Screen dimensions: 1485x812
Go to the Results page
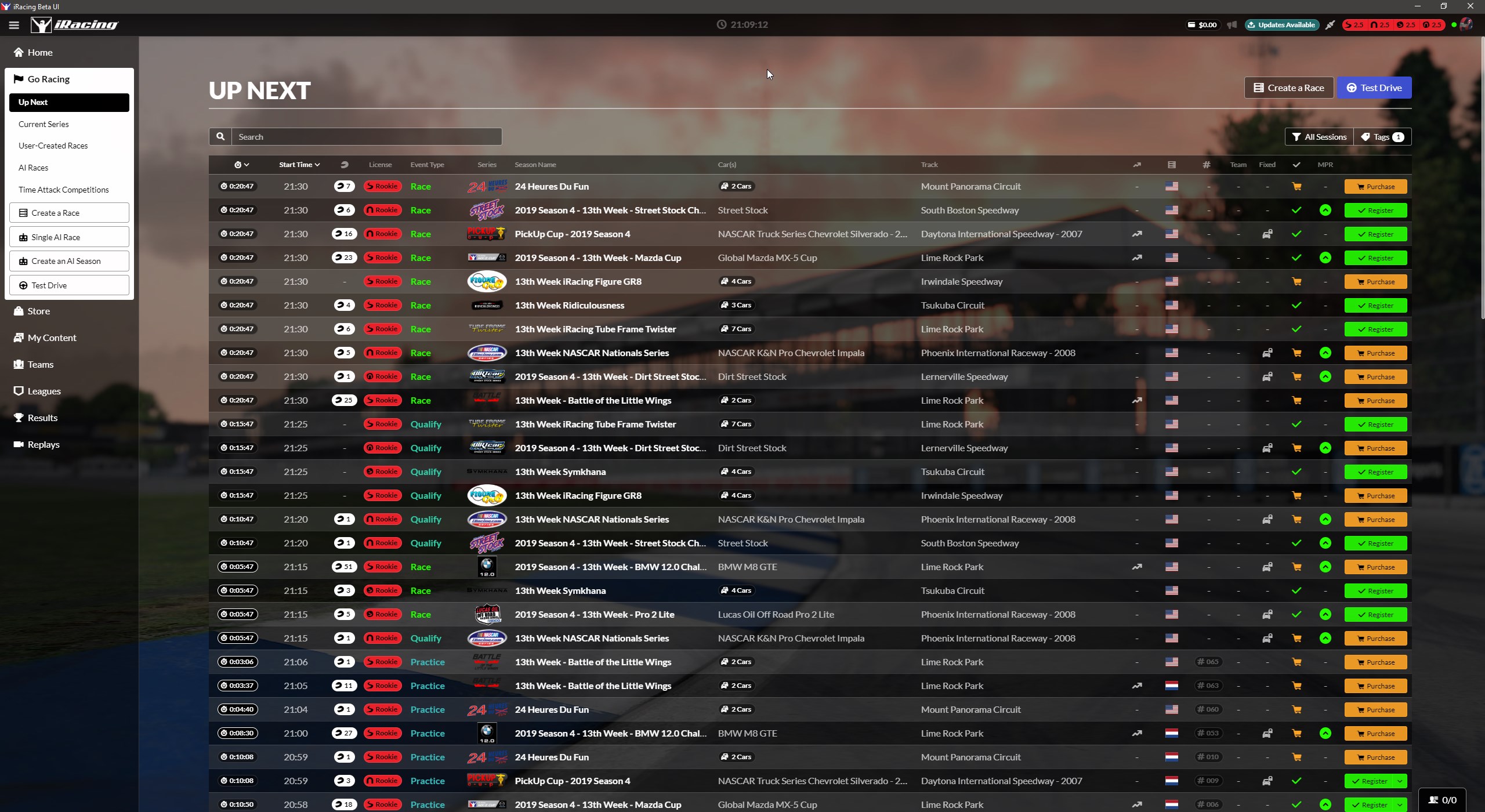[42, 418]
